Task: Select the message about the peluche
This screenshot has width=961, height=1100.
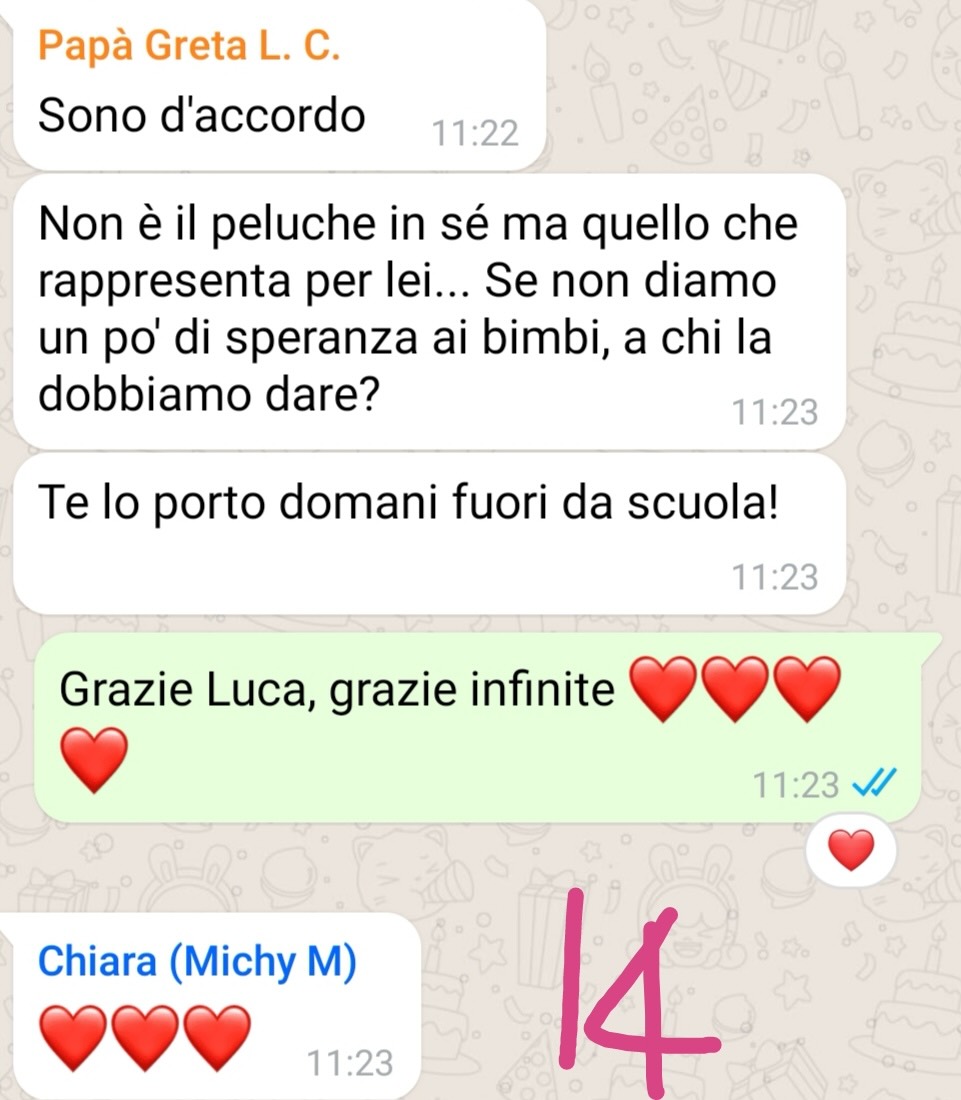Action: point(429,311)
